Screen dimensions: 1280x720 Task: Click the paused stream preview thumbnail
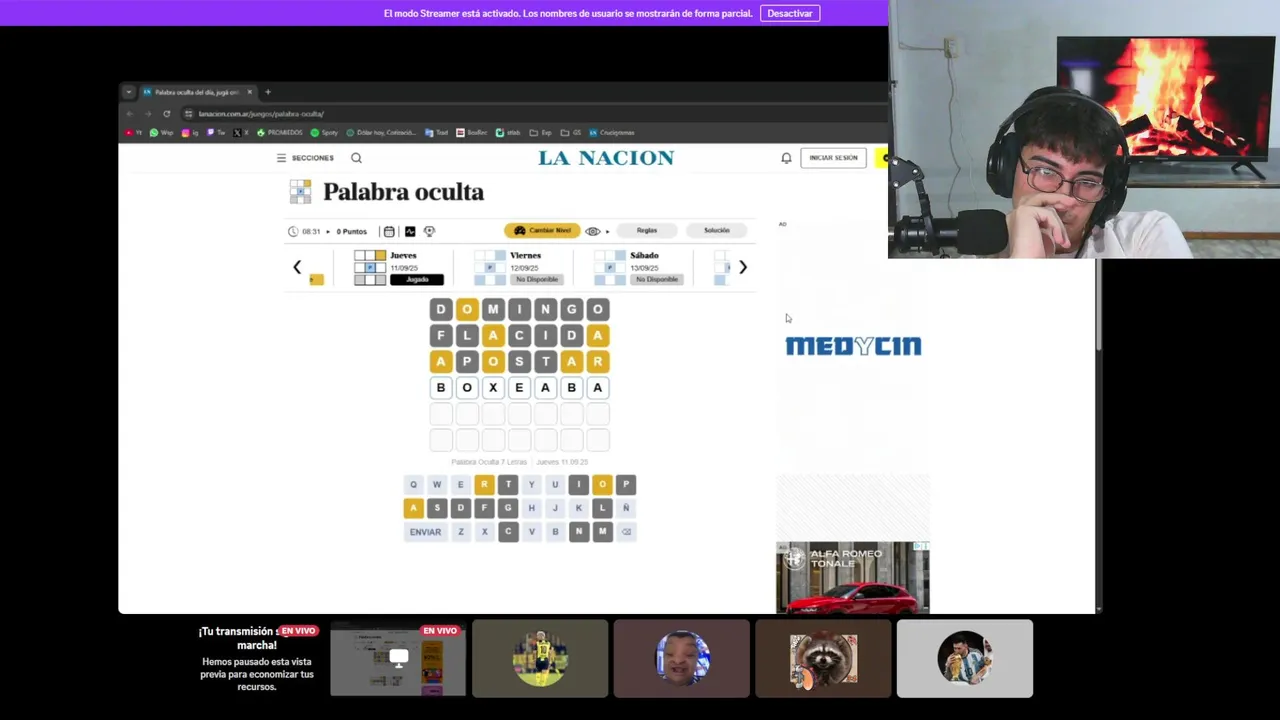point(398,658)
